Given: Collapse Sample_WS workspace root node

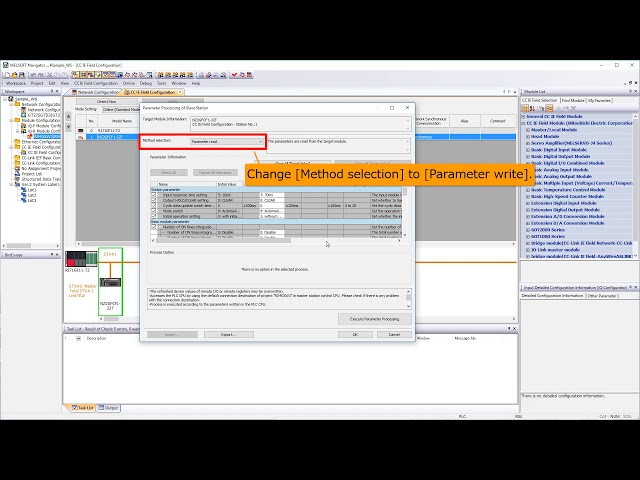Looking at the screenshot, I should 6,99.
